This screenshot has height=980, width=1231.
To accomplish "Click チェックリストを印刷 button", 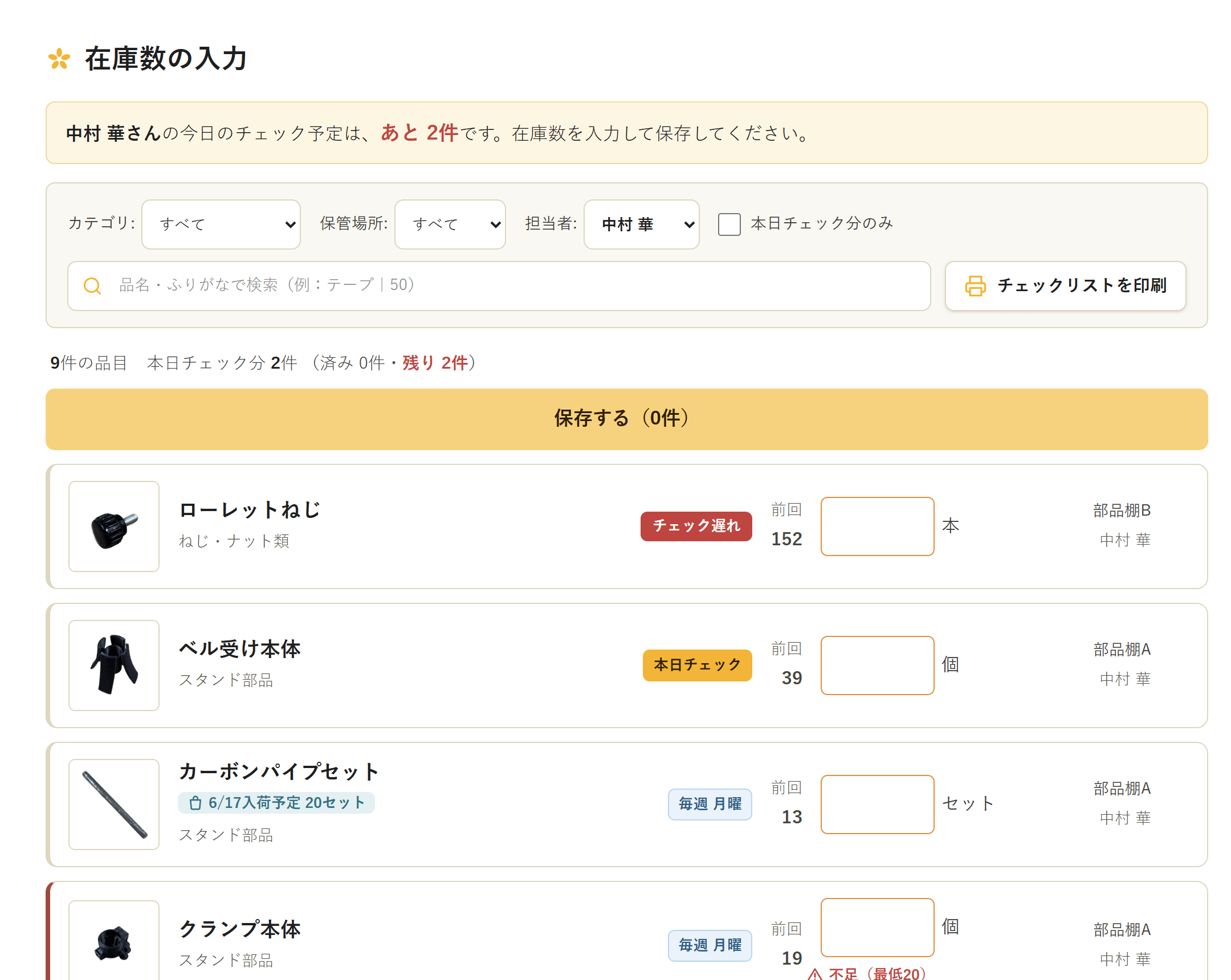I will [1065, 286].
